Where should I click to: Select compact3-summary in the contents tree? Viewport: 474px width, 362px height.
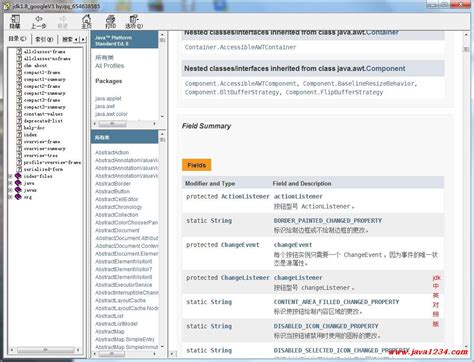point(45,107)
